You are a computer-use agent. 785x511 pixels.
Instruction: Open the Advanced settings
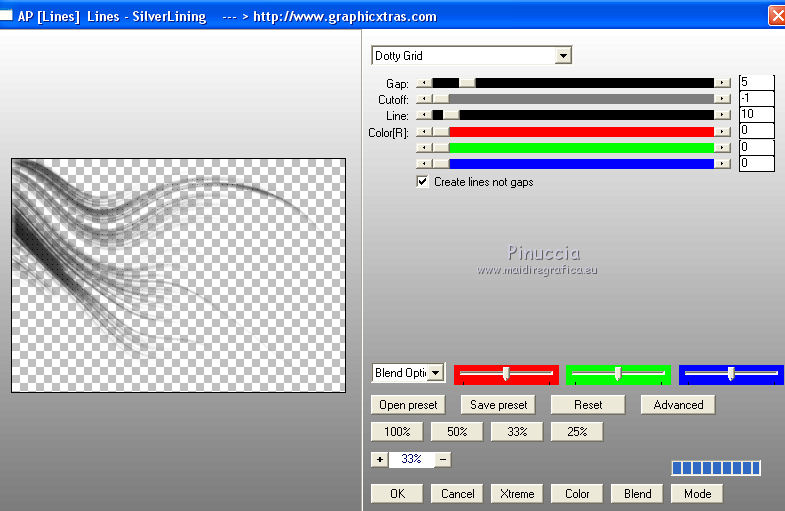click(x=678, y=405)
